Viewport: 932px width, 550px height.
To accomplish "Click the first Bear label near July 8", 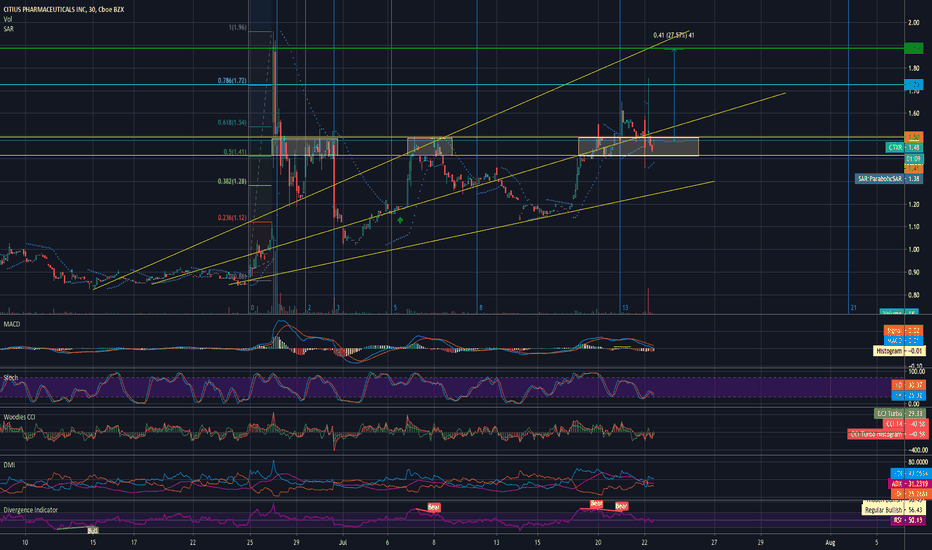I will click(434, 507).
